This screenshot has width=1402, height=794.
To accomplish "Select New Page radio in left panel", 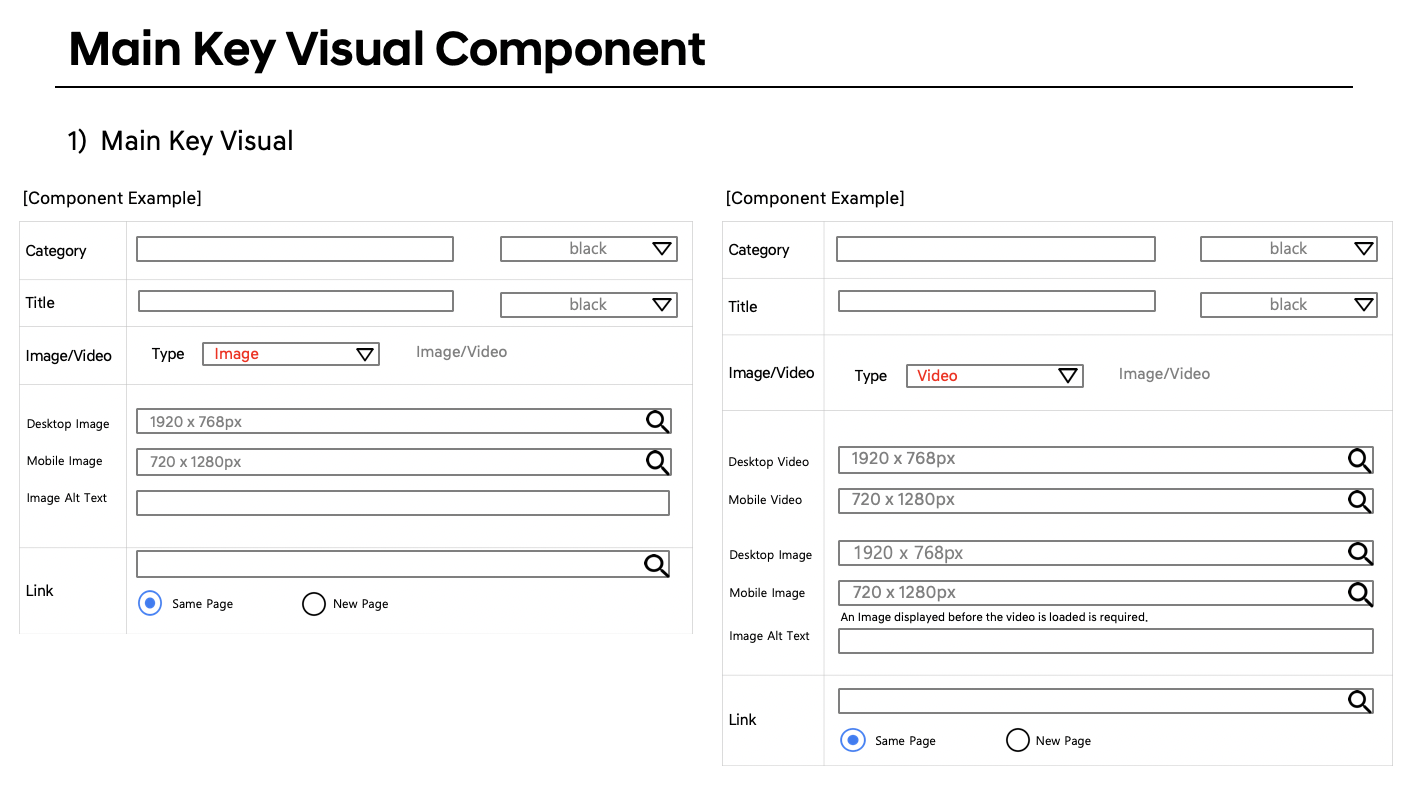I will click(x=314, y=604).
